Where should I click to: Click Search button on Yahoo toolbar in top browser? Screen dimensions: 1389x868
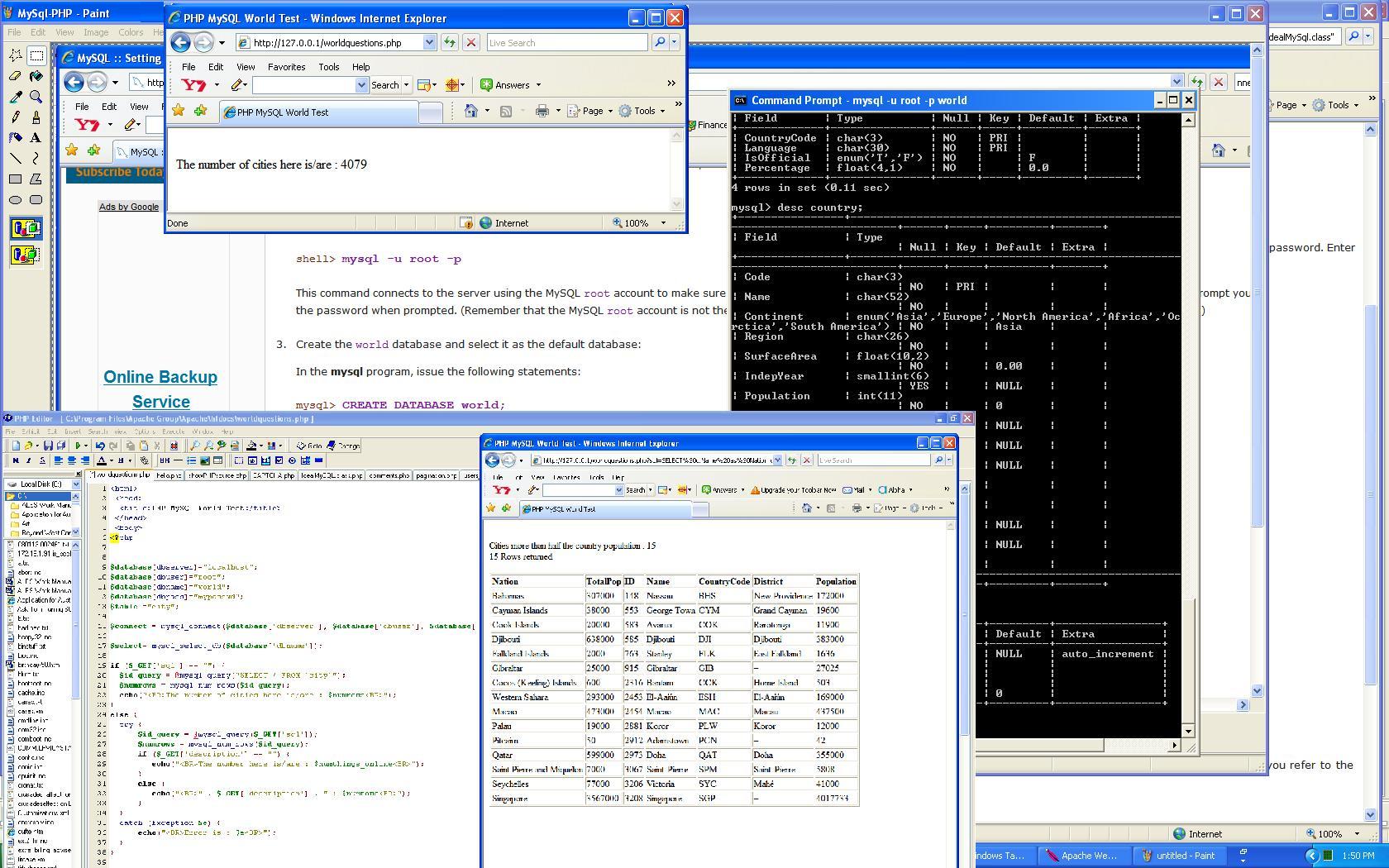click(x=384, y=84)
